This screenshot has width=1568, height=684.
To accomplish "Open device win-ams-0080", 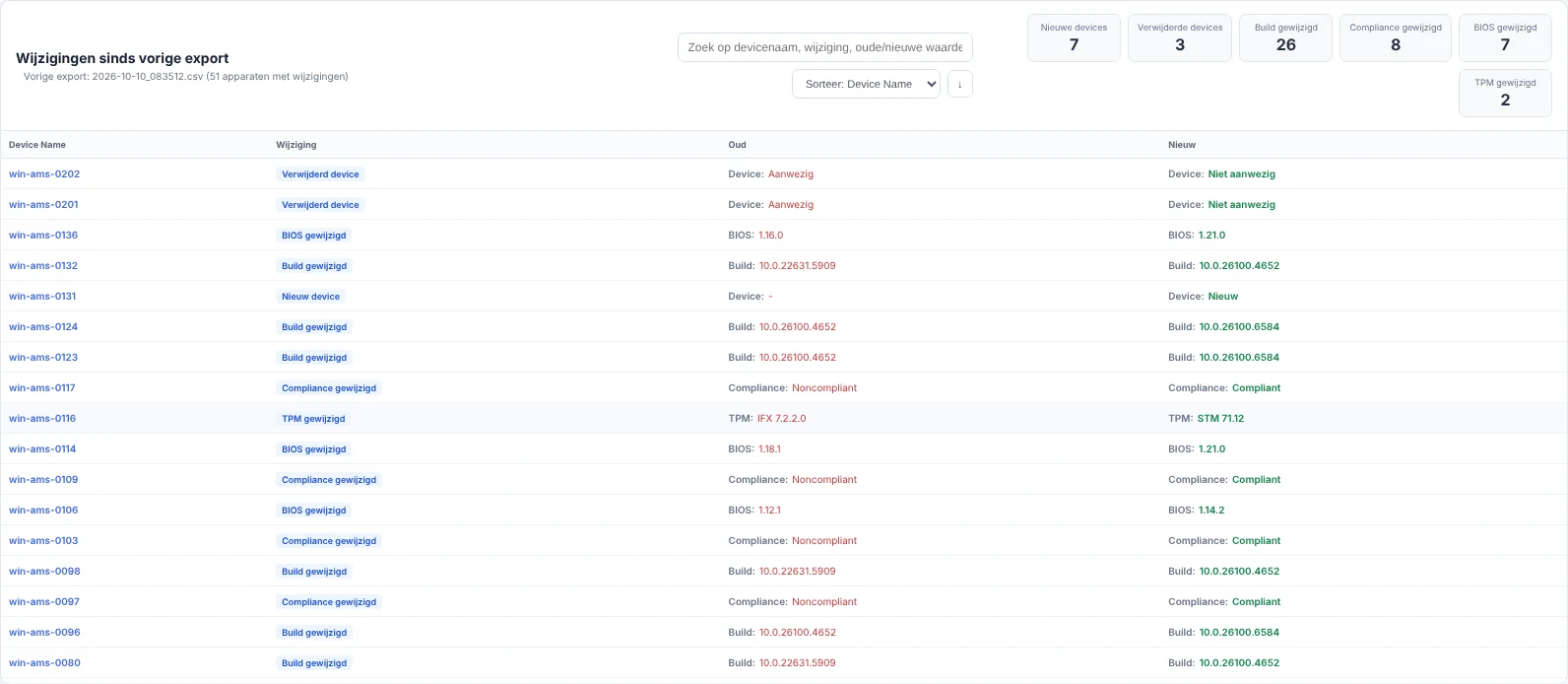I will 44,663.
